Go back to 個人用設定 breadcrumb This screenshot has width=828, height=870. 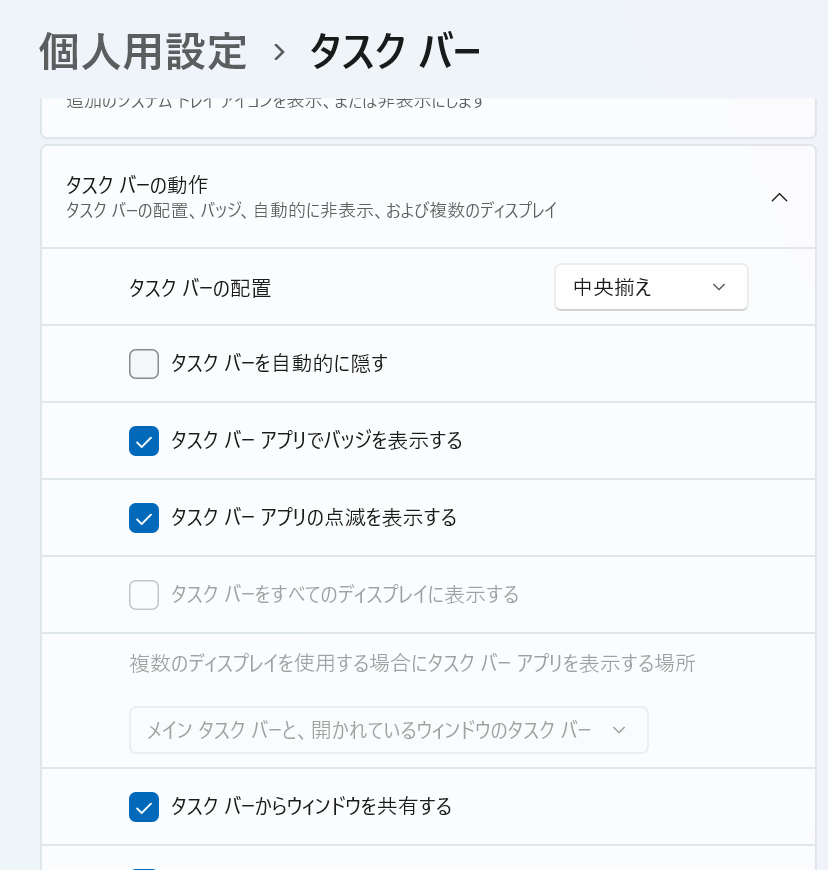[143, 52]
